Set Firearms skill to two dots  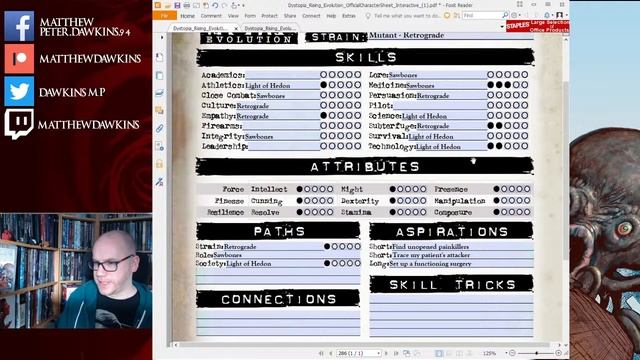(332, 126)
